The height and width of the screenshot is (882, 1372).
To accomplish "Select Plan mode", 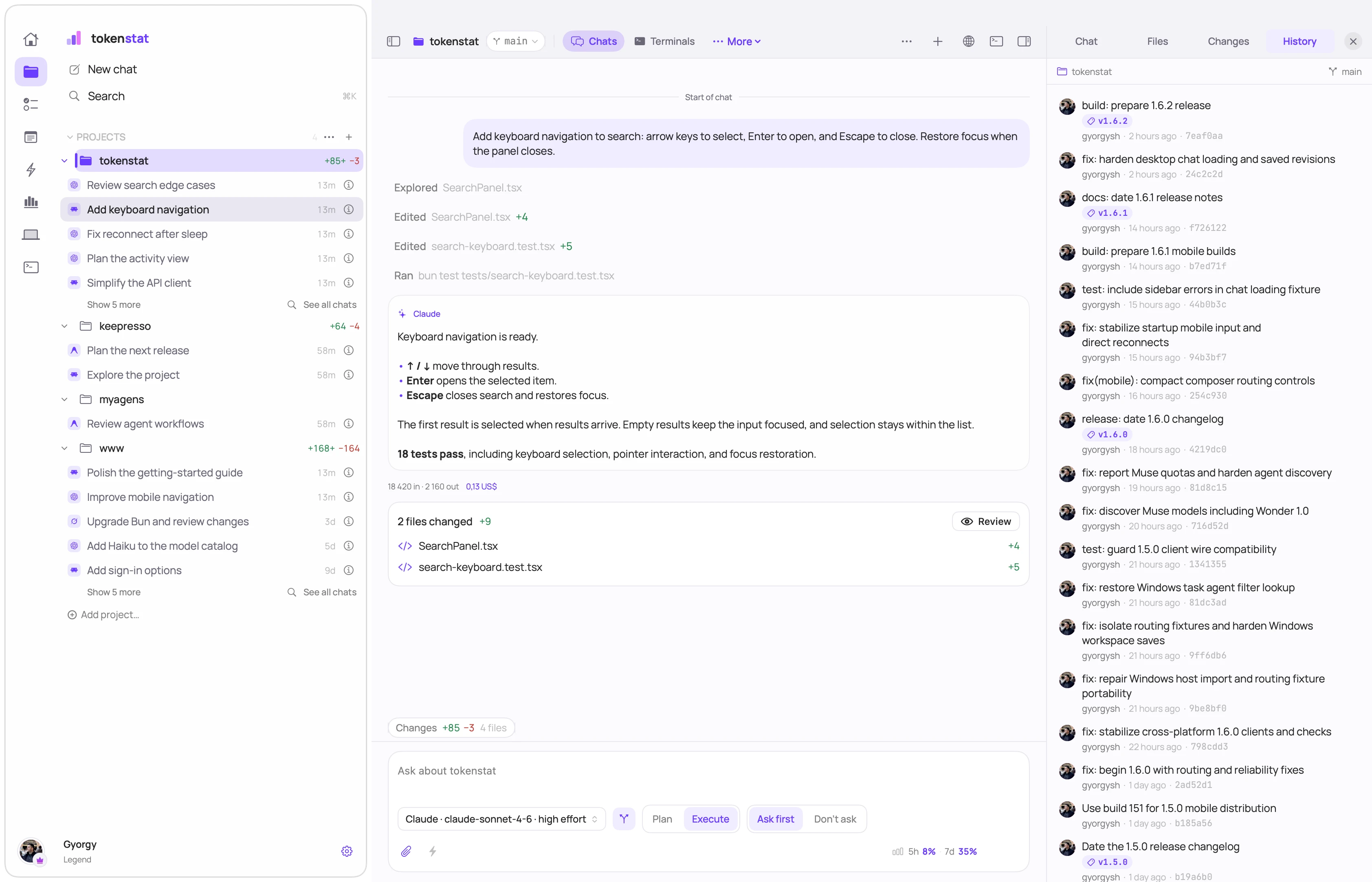I will (662, 819).
